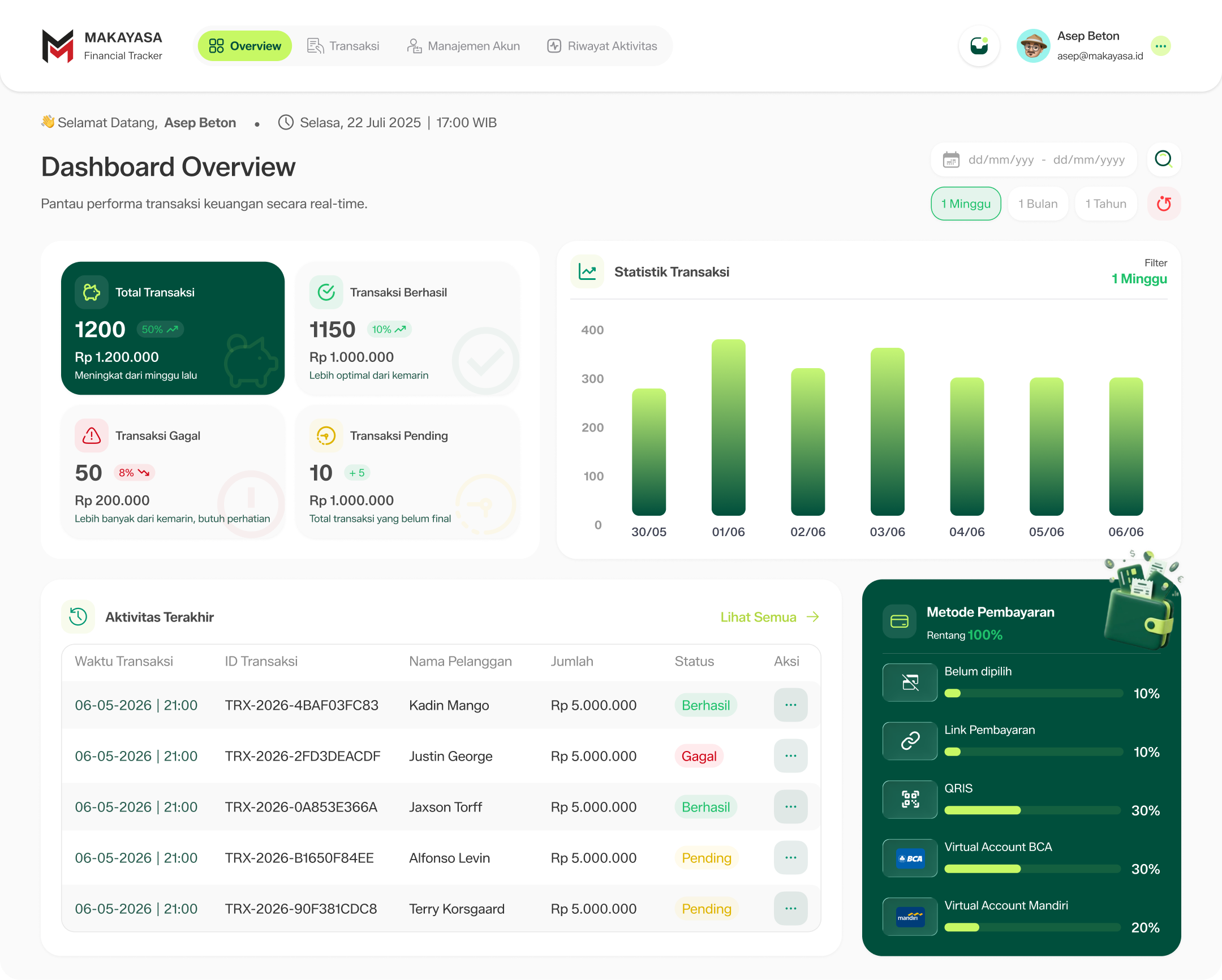This screenshot has width=1222, height=980.
Task: Open the wallet notification icon
Action: 979,46
